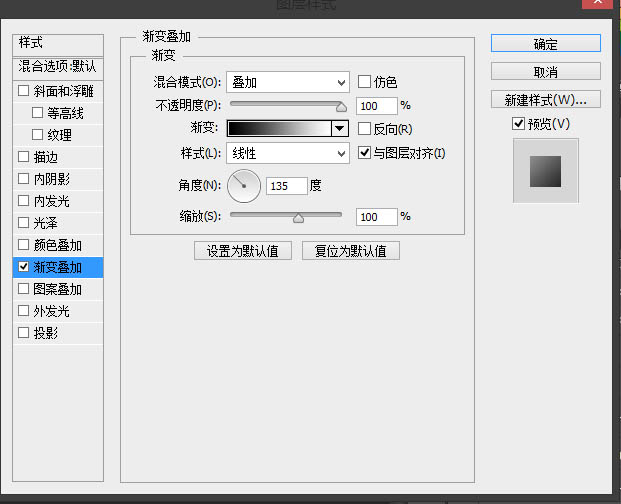Toggle the 预览(V) preview checkbox
This screenshot has height=504, width=621.
(518, 124)
